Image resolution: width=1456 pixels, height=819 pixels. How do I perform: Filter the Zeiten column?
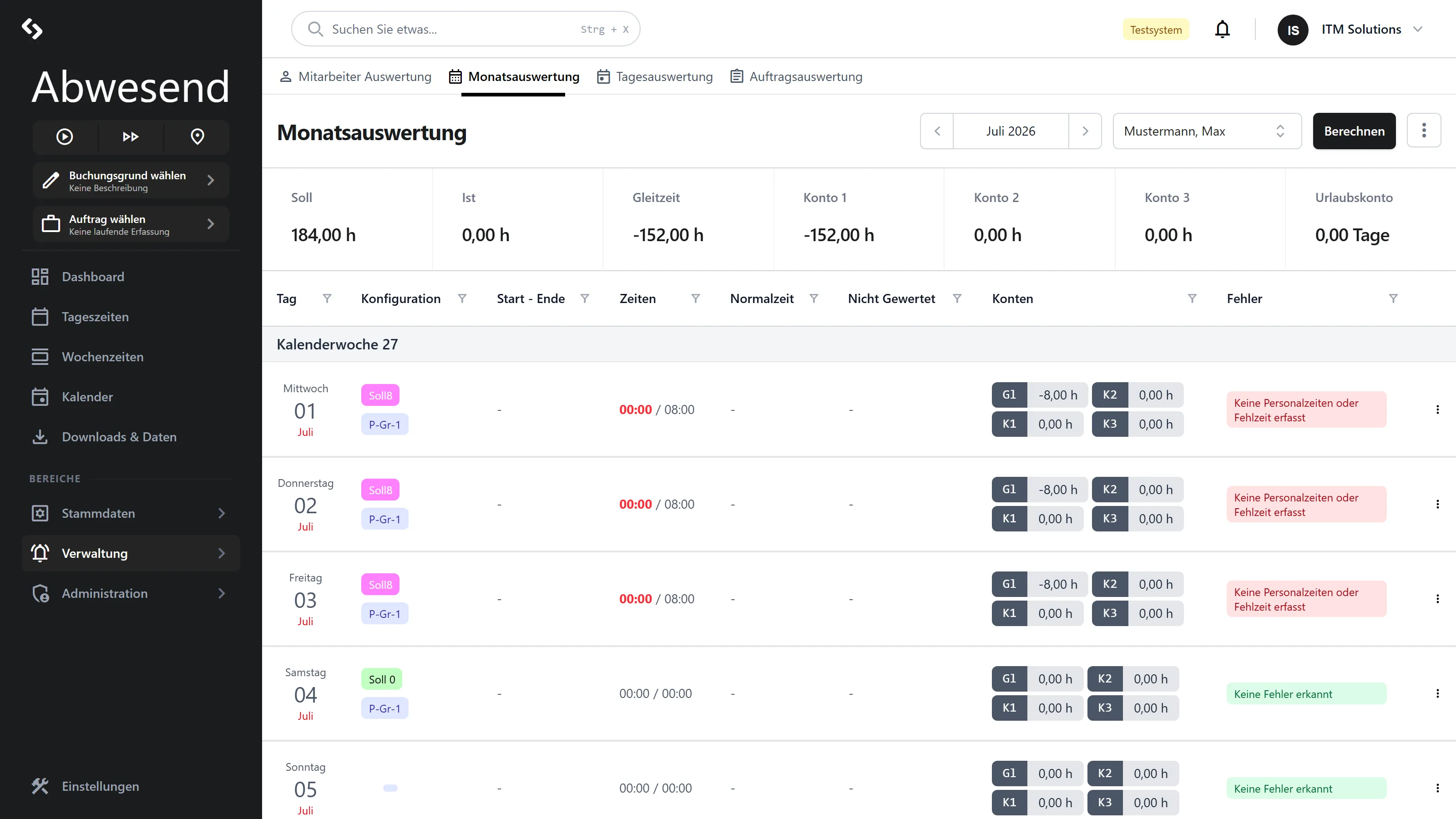click(x=695, y=298)
